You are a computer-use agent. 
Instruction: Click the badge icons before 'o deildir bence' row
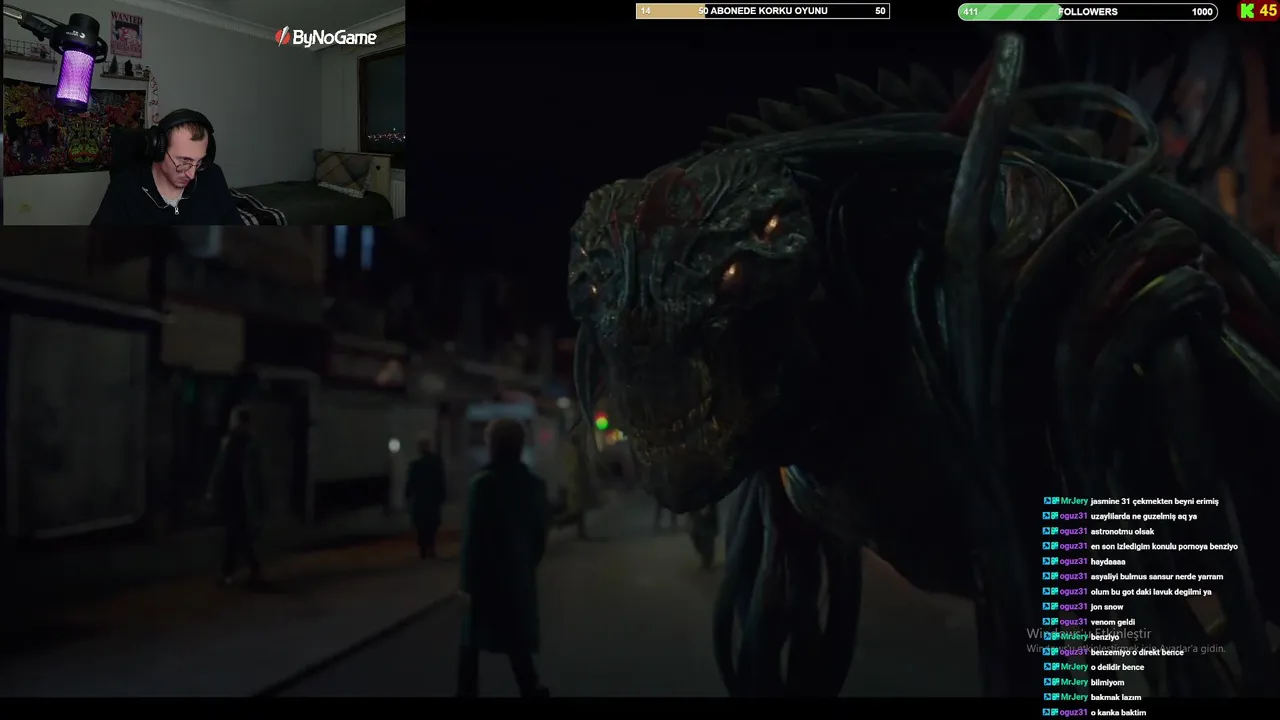point(1050,667)
